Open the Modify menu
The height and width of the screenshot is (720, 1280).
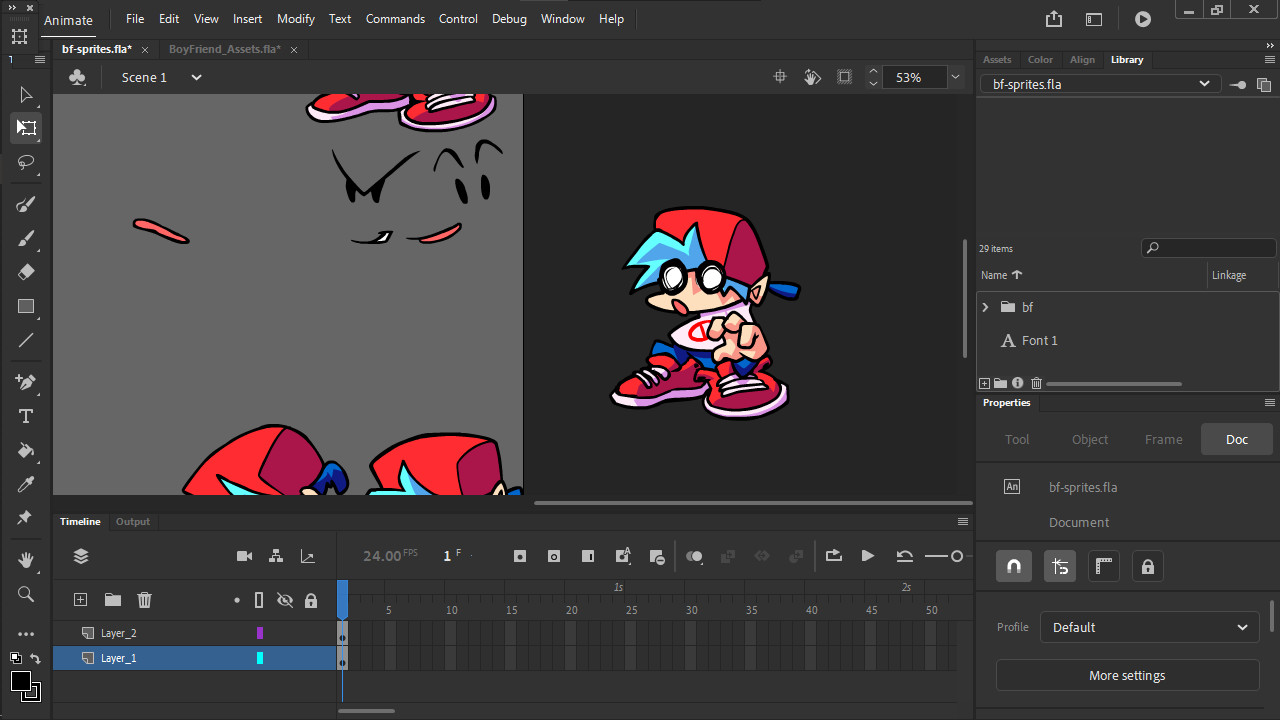pos(296,19)
